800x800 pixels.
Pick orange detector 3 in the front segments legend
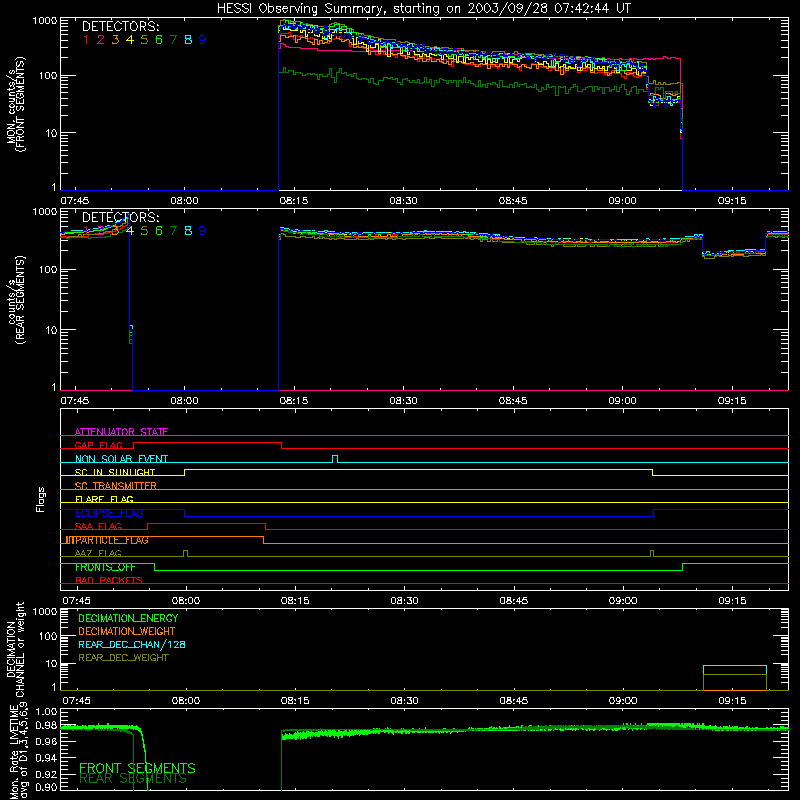(x=115, y=40)
